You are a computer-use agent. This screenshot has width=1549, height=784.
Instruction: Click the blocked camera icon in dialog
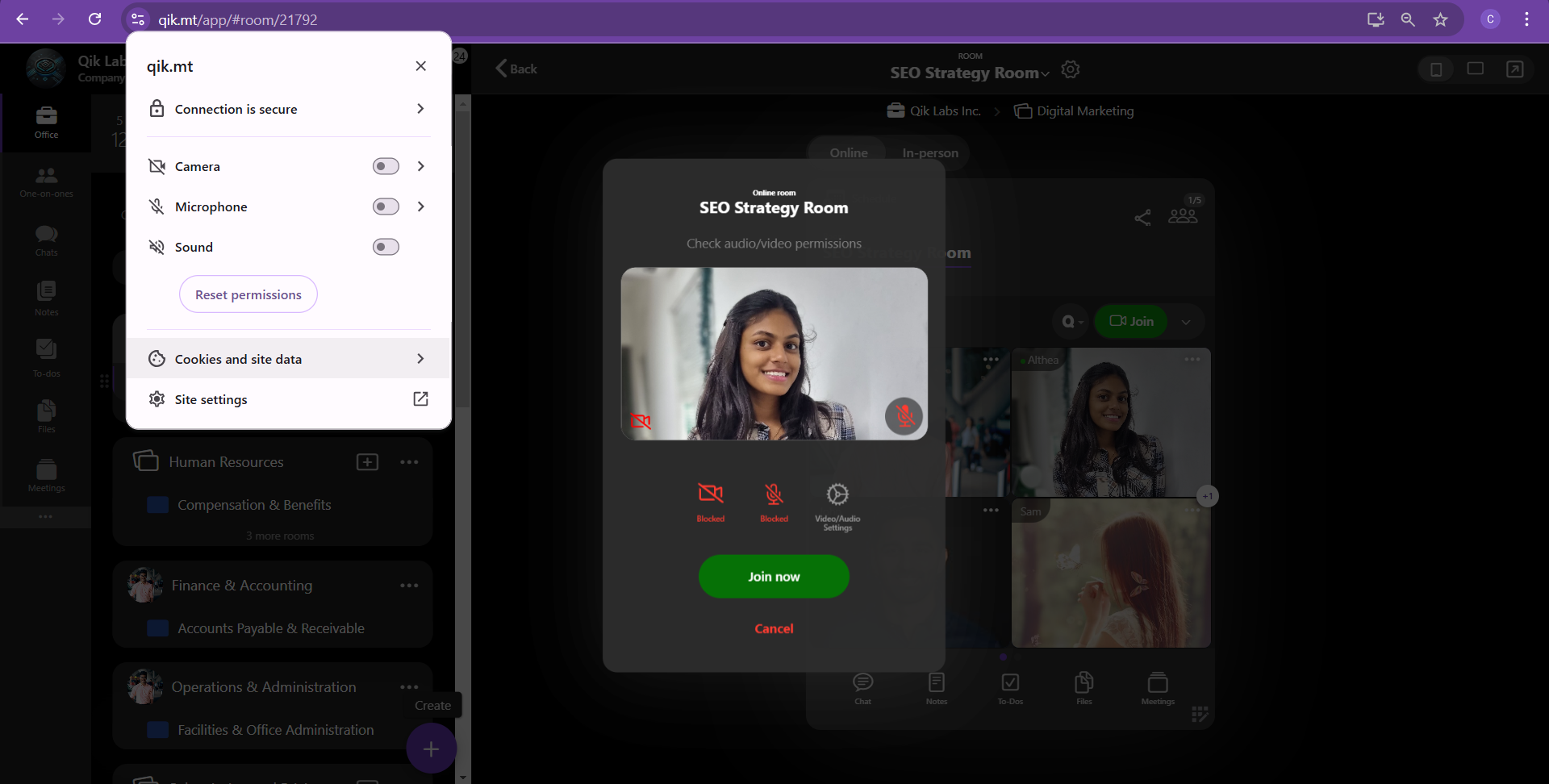710,494
